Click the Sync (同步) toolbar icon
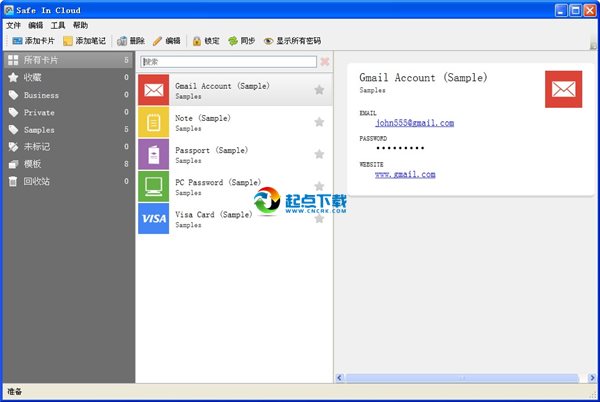The image size is (600, 402). click(x=233, y=41)
